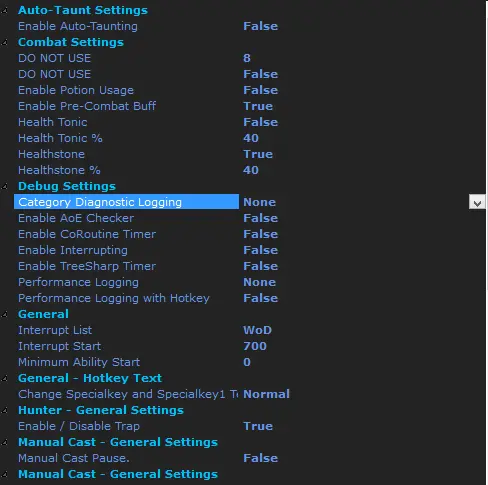Collapse the Hunter - General Settings section

pos(4,411)
